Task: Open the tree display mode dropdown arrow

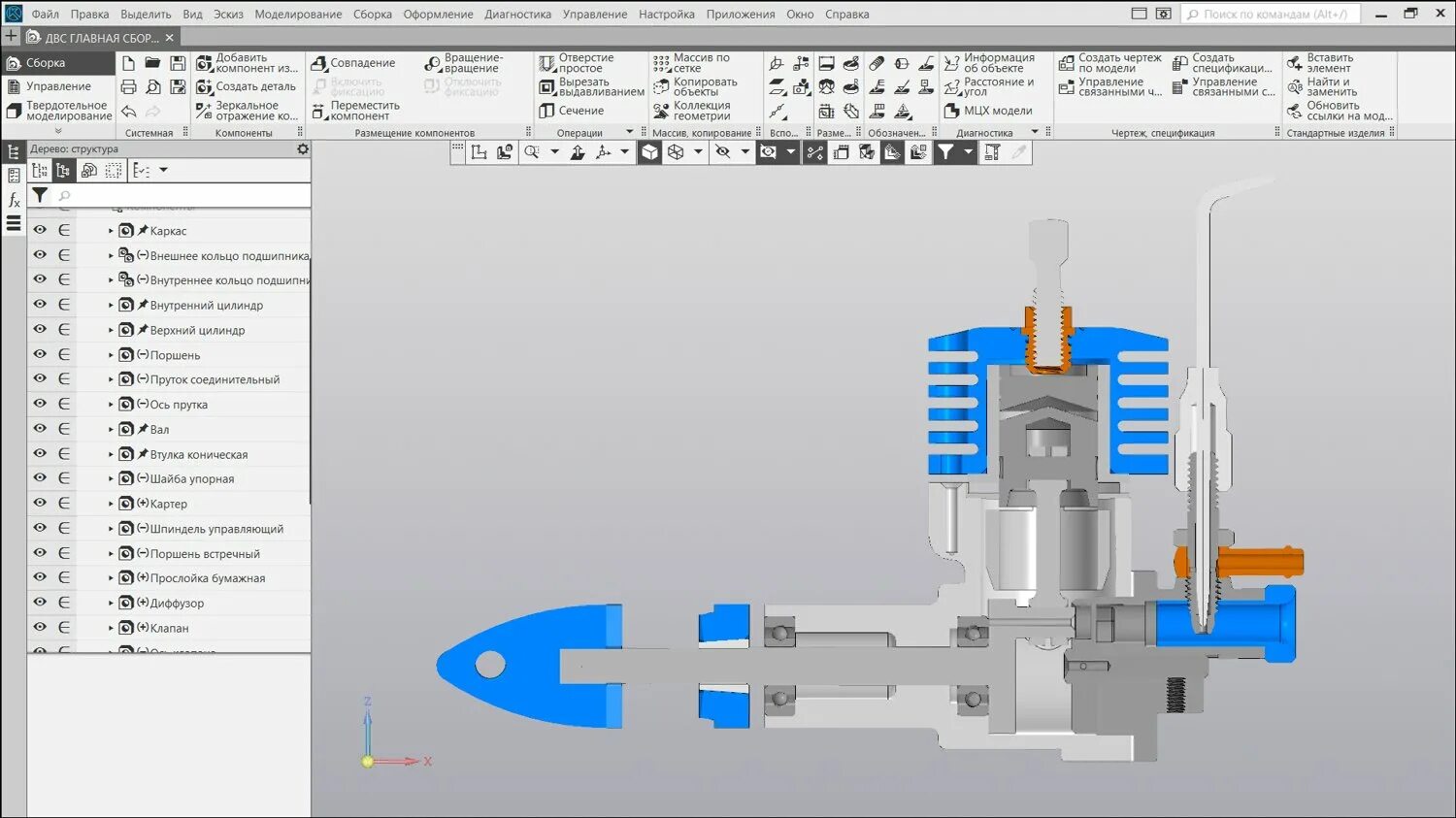Action: 163,171
